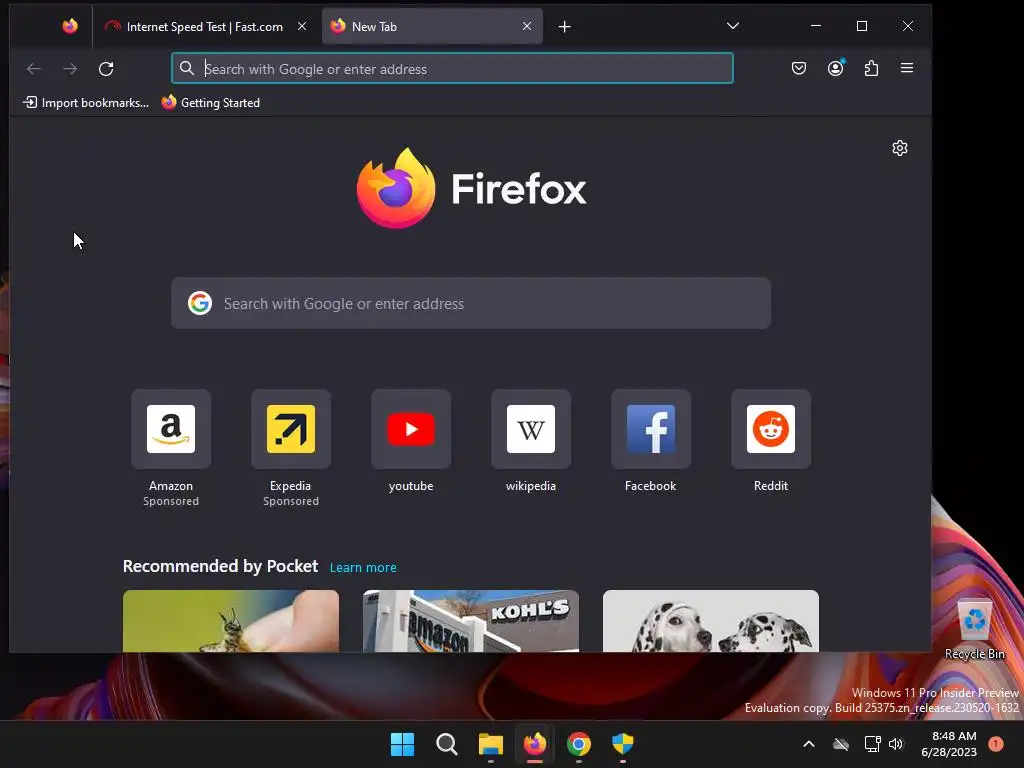Open Pocket story with Kohl's Amazon image

point(471,621)
